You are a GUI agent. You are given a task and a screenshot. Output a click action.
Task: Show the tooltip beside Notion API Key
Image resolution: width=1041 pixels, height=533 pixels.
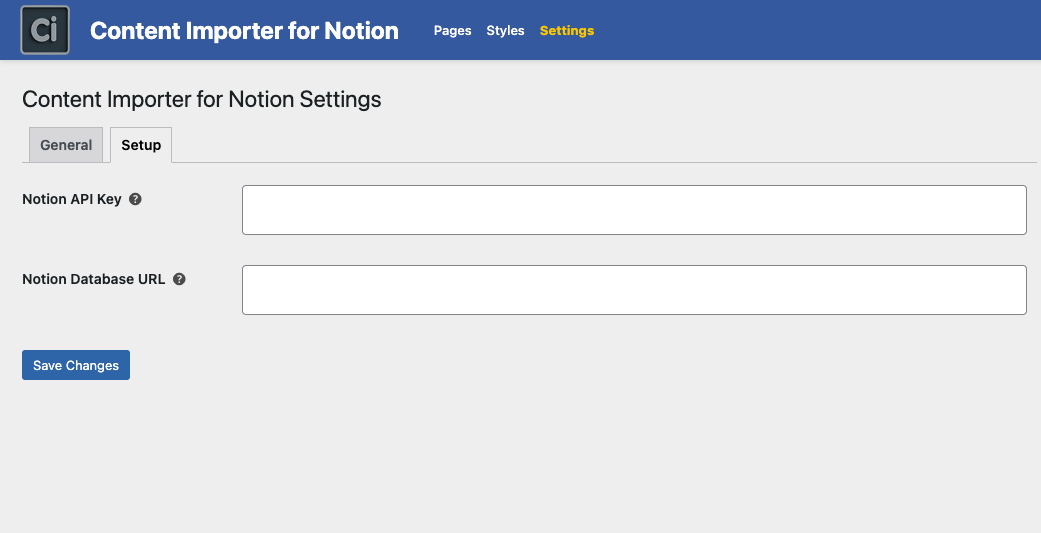click(136, 199)
